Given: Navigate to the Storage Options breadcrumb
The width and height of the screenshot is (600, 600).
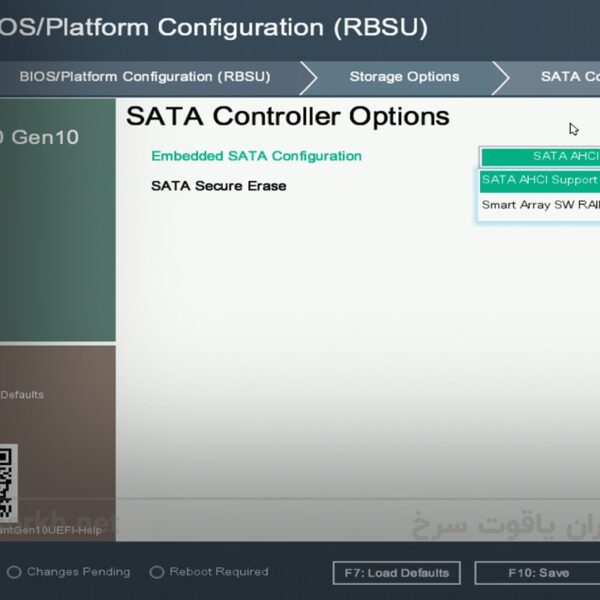Looking at the screenshot, I should click(404, 77).
